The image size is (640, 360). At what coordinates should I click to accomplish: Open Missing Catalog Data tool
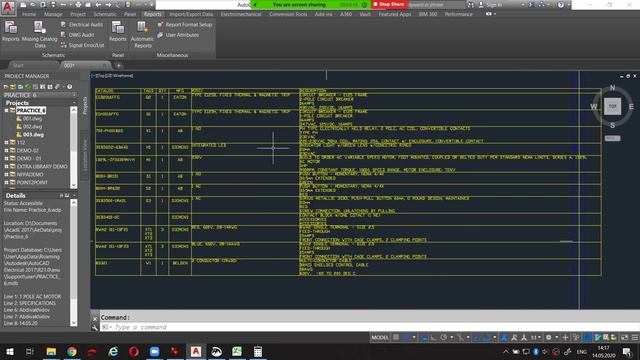coord(40,34)
